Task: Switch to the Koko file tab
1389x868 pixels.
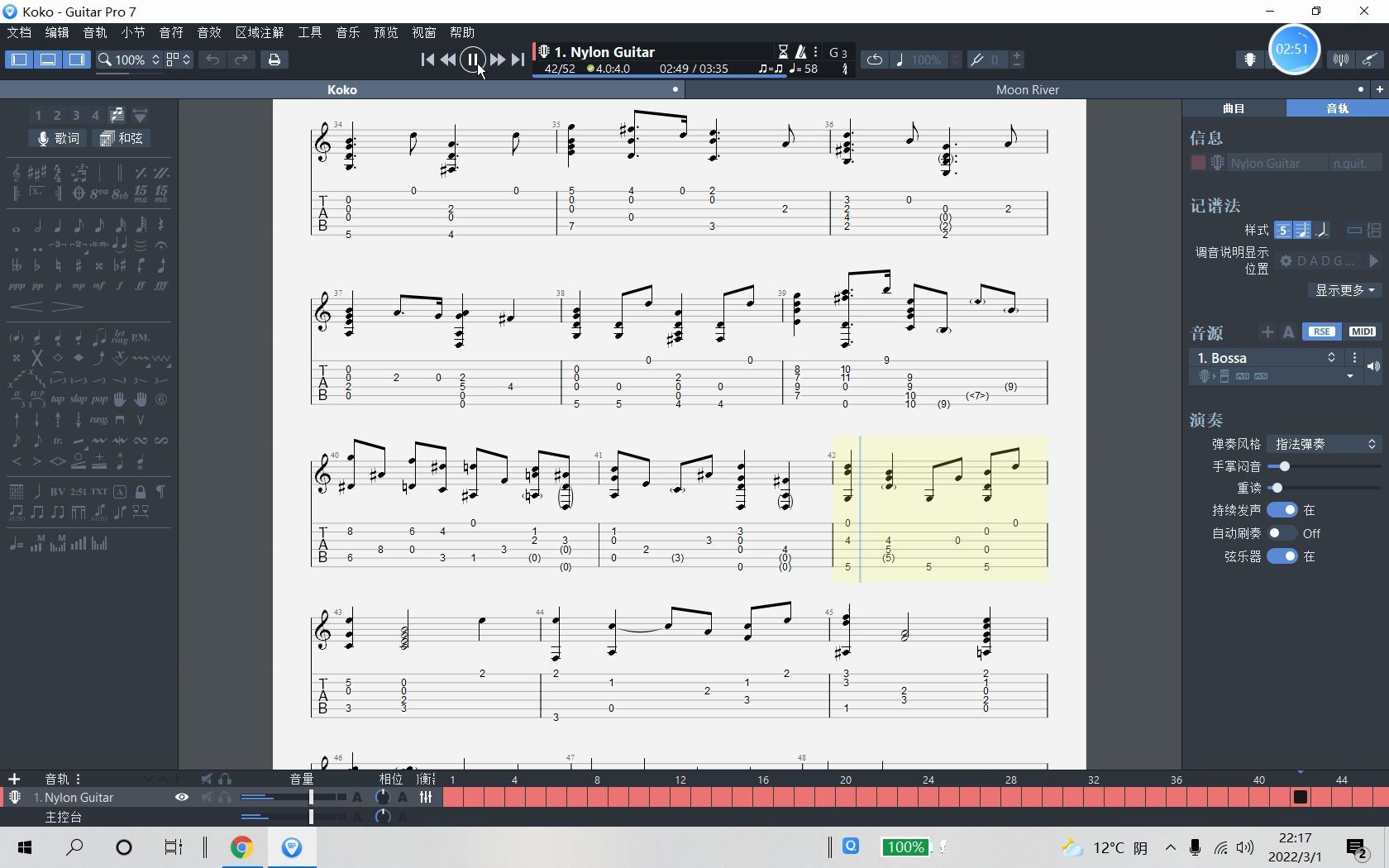Action: pos(342,89)
